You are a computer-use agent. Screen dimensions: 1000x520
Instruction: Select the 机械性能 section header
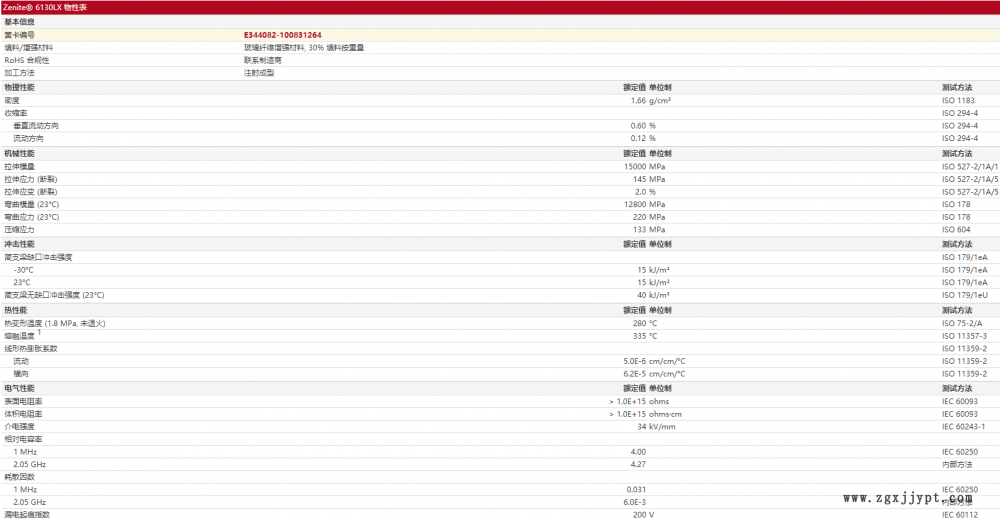pyautogui.click(x=18, y=154)
